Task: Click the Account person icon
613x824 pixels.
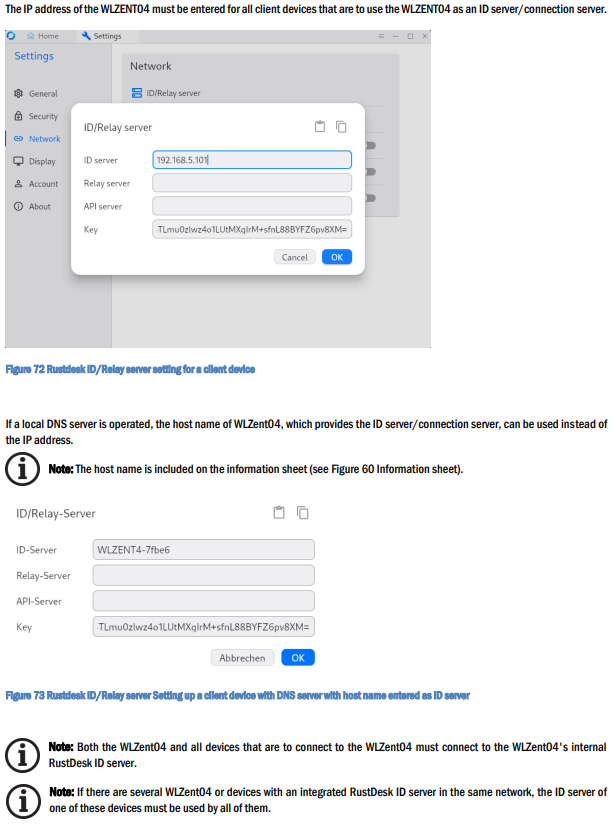Action: coord(18,184)
